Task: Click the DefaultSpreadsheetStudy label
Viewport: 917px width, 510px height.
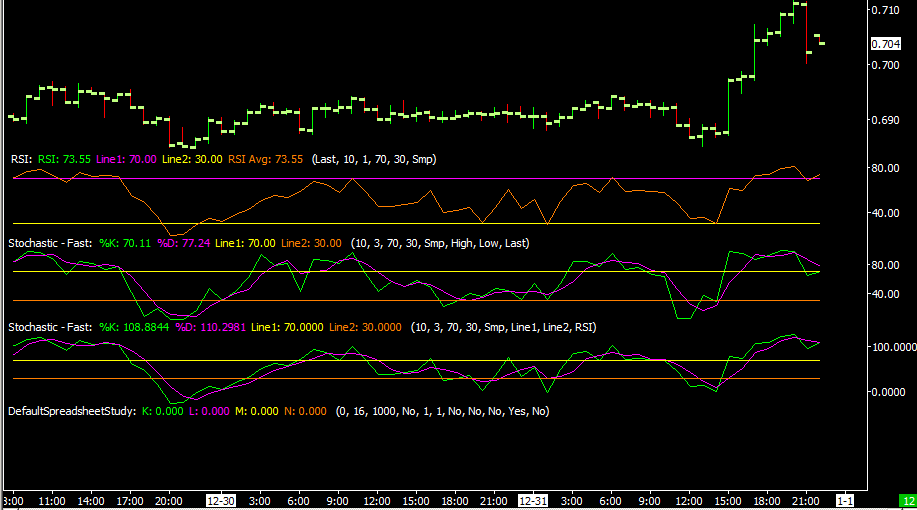Action: [72, 411]
